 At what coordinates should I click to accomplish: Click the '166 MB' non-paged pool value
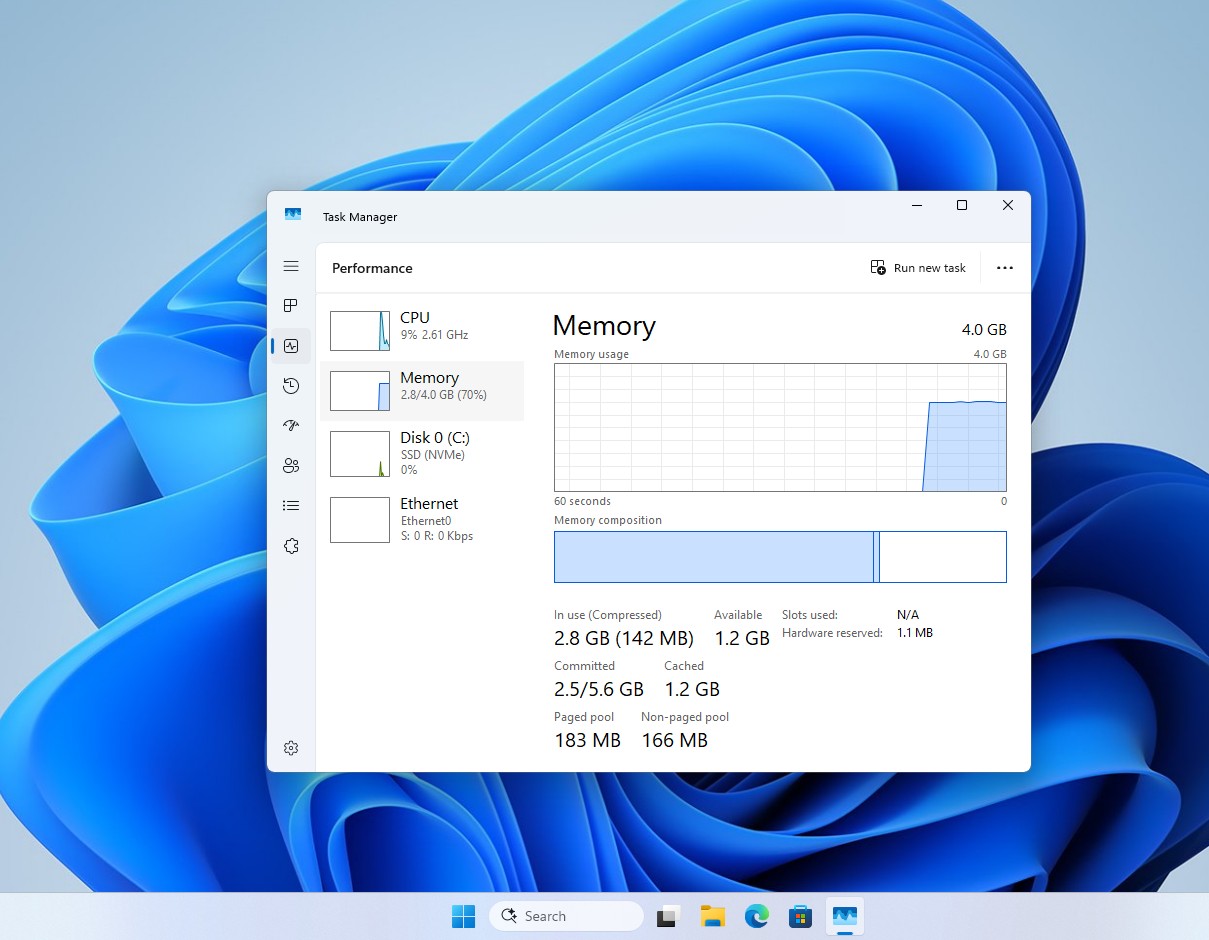coord(674,740)
